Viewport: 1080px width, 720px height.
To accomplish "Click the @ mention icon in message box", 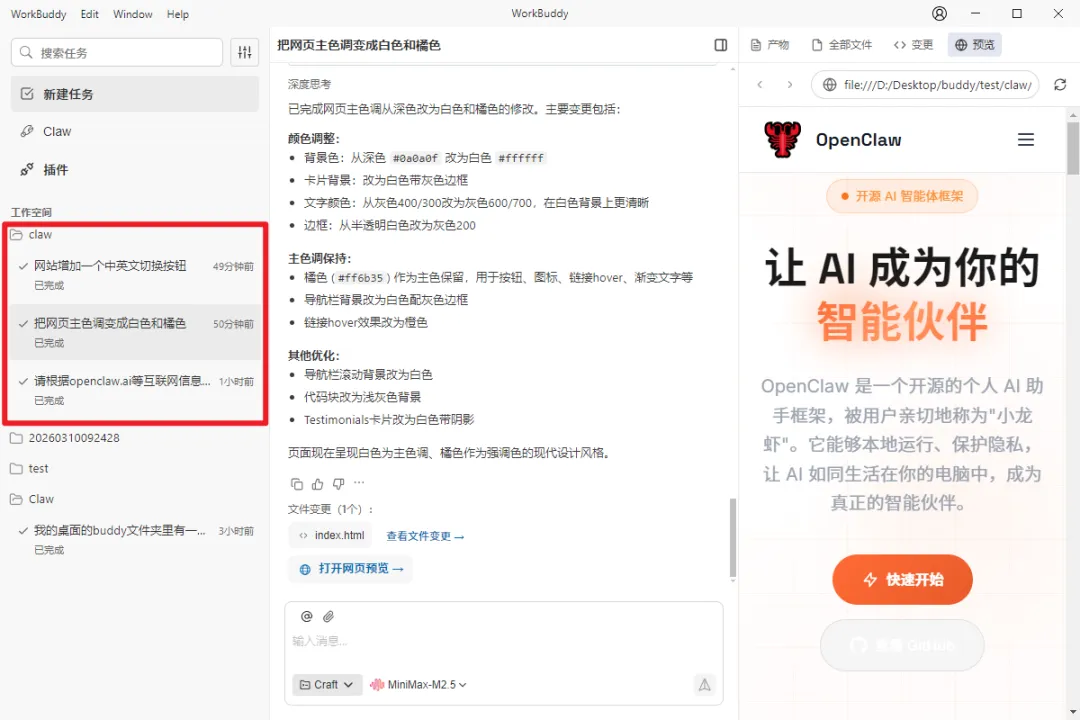I will (307, 617).
